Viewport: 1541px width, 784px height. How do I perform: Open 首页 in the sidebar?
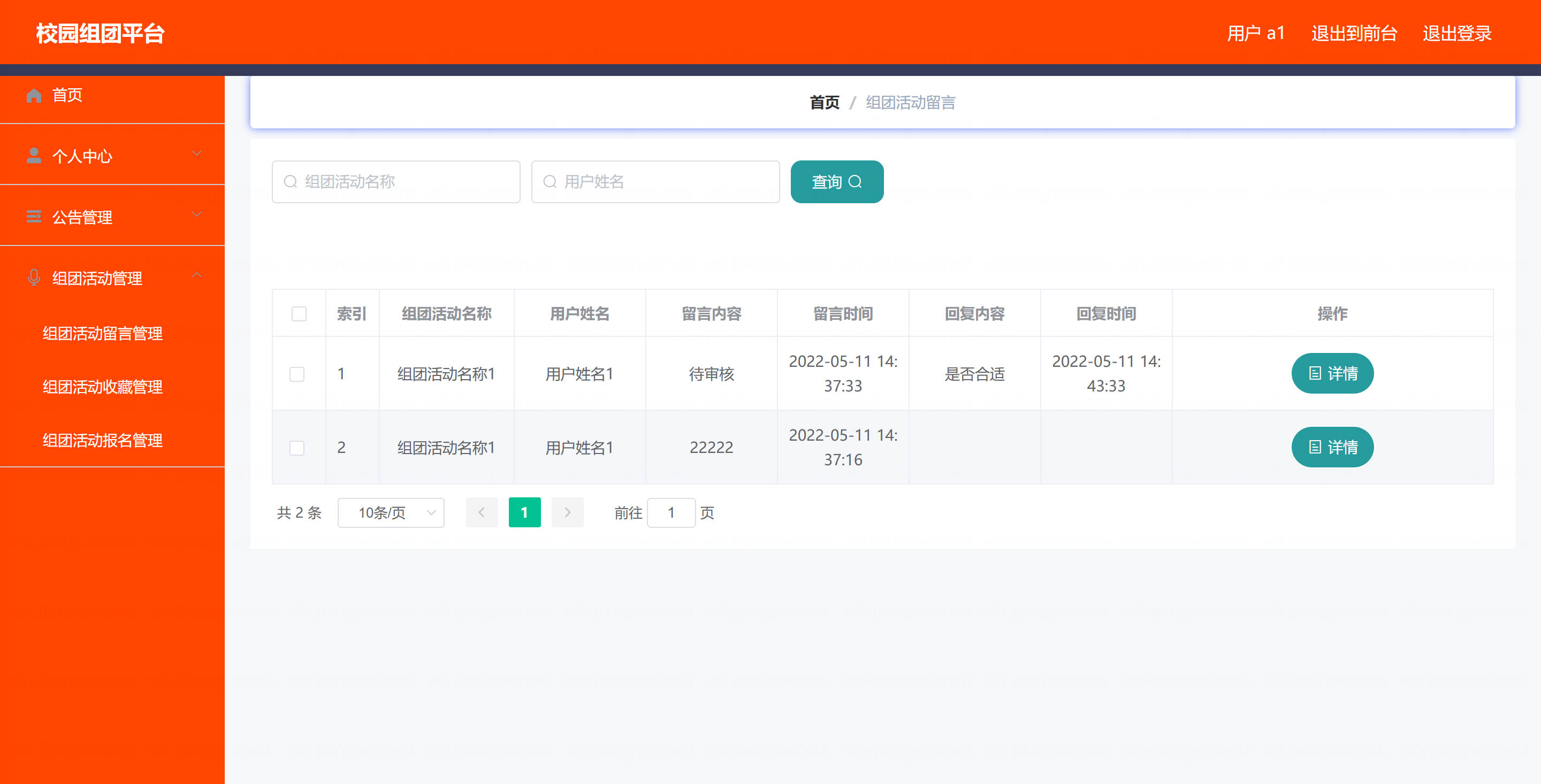click(x=112, y=96)
